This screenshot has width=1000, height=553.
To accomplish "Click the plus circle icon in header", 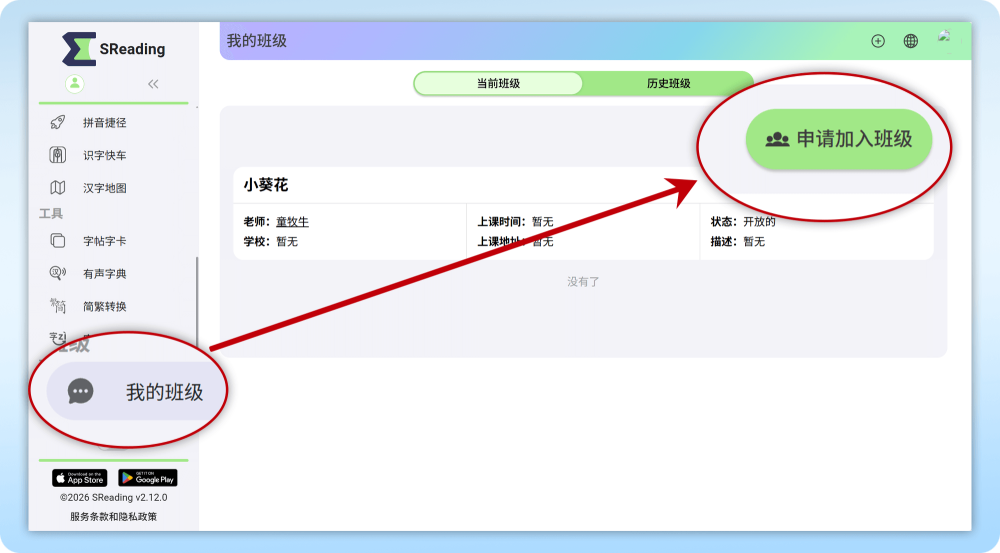I will pos(878,41).
